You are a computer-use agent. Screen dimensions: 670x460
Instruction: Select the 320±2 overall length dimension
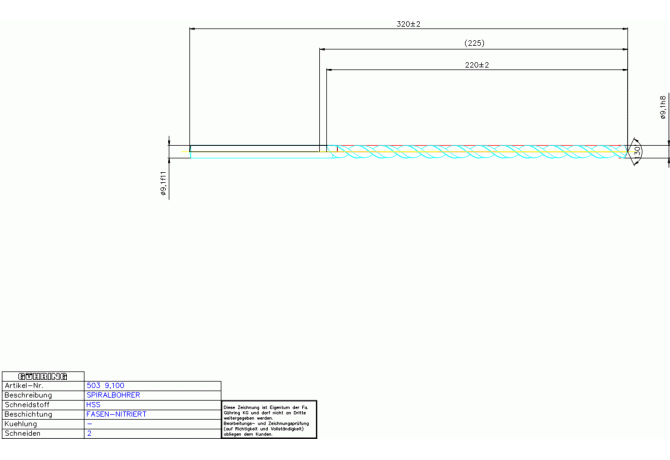click(x=408, y=23)
